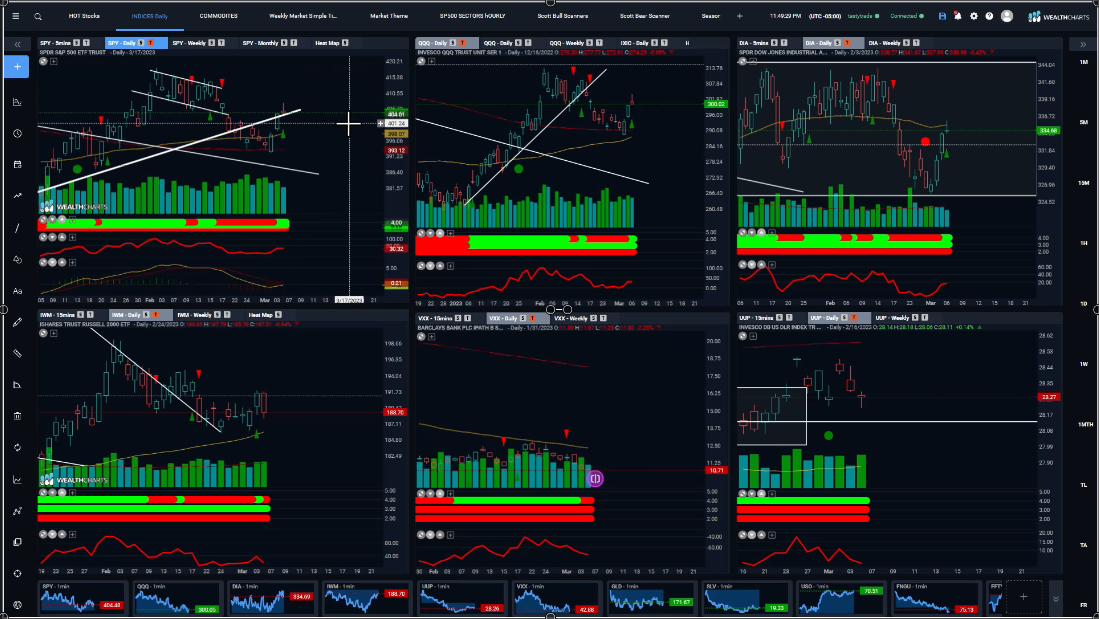
Task: Open the calendar icon in left toolbar
Action: tap(17, 164)
